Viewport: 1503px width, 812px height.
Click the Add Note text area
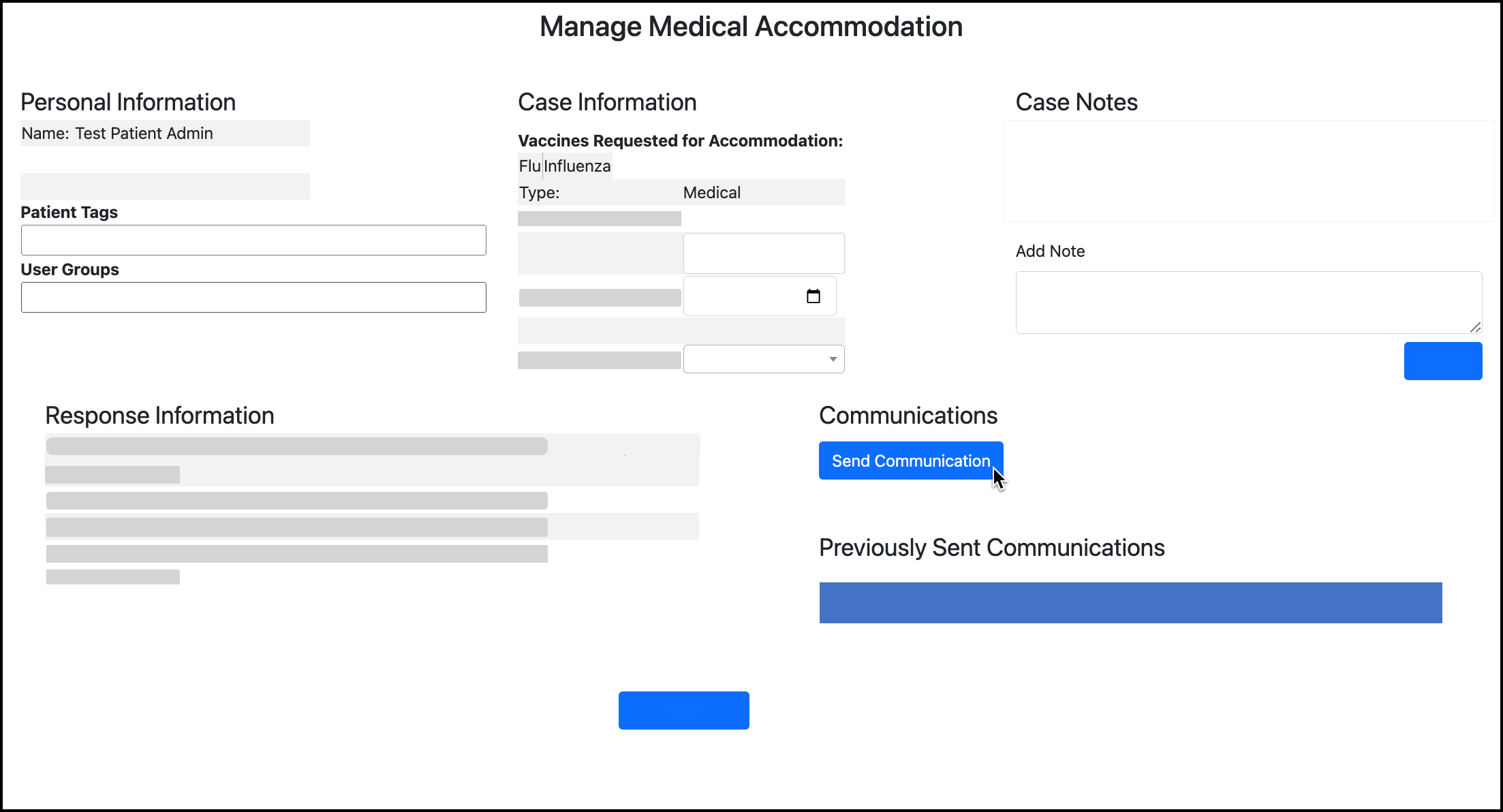tap(1248, 302)
